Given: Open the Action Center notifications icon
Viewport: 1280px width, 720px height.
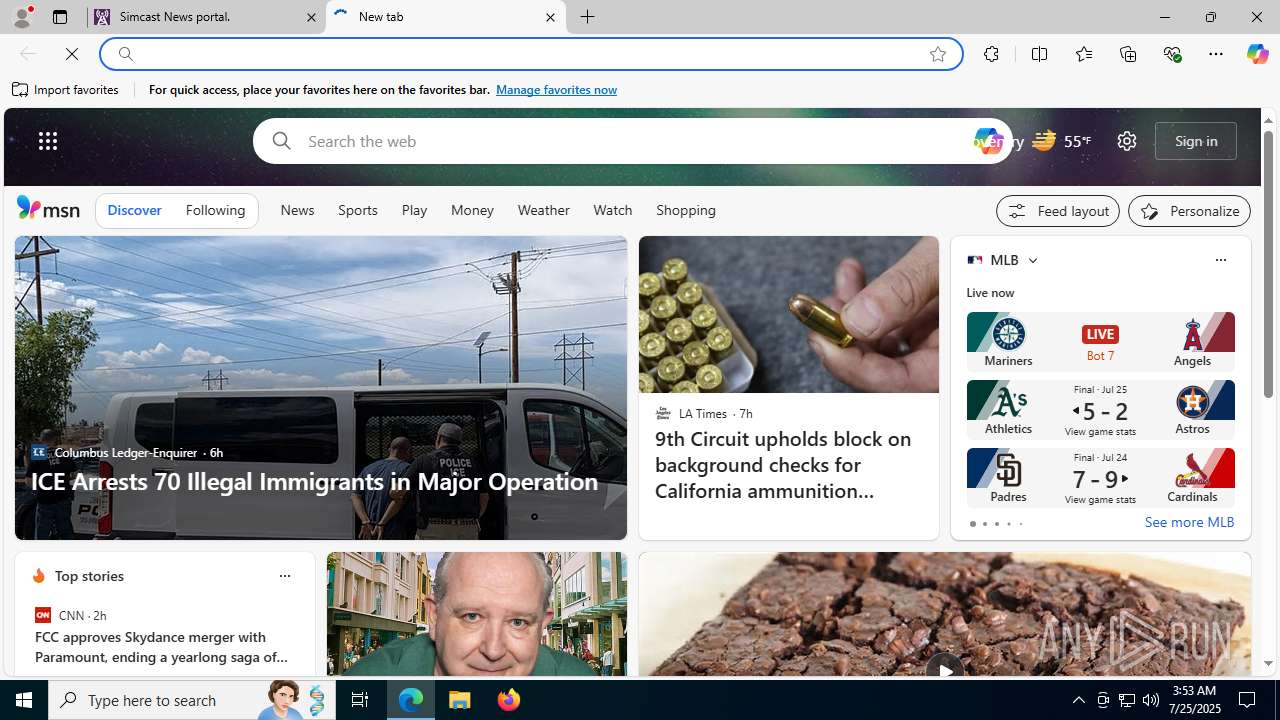Looking at the screenshot, I should coord(1248,700).
